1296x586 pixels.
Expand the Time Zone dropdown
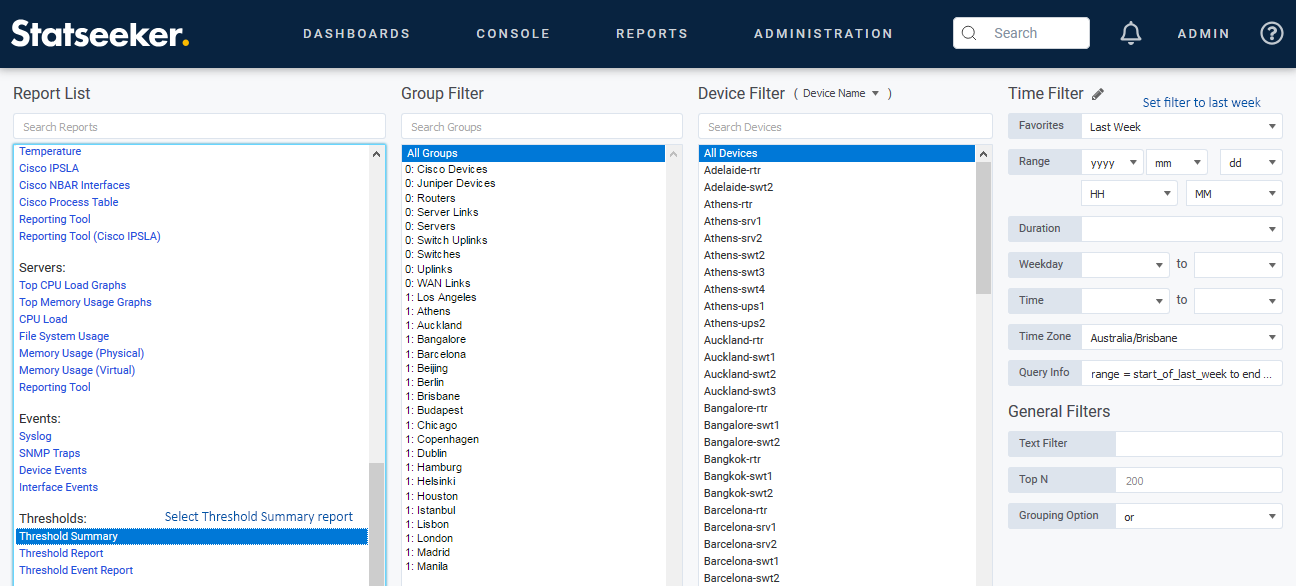pos(1181,338)
